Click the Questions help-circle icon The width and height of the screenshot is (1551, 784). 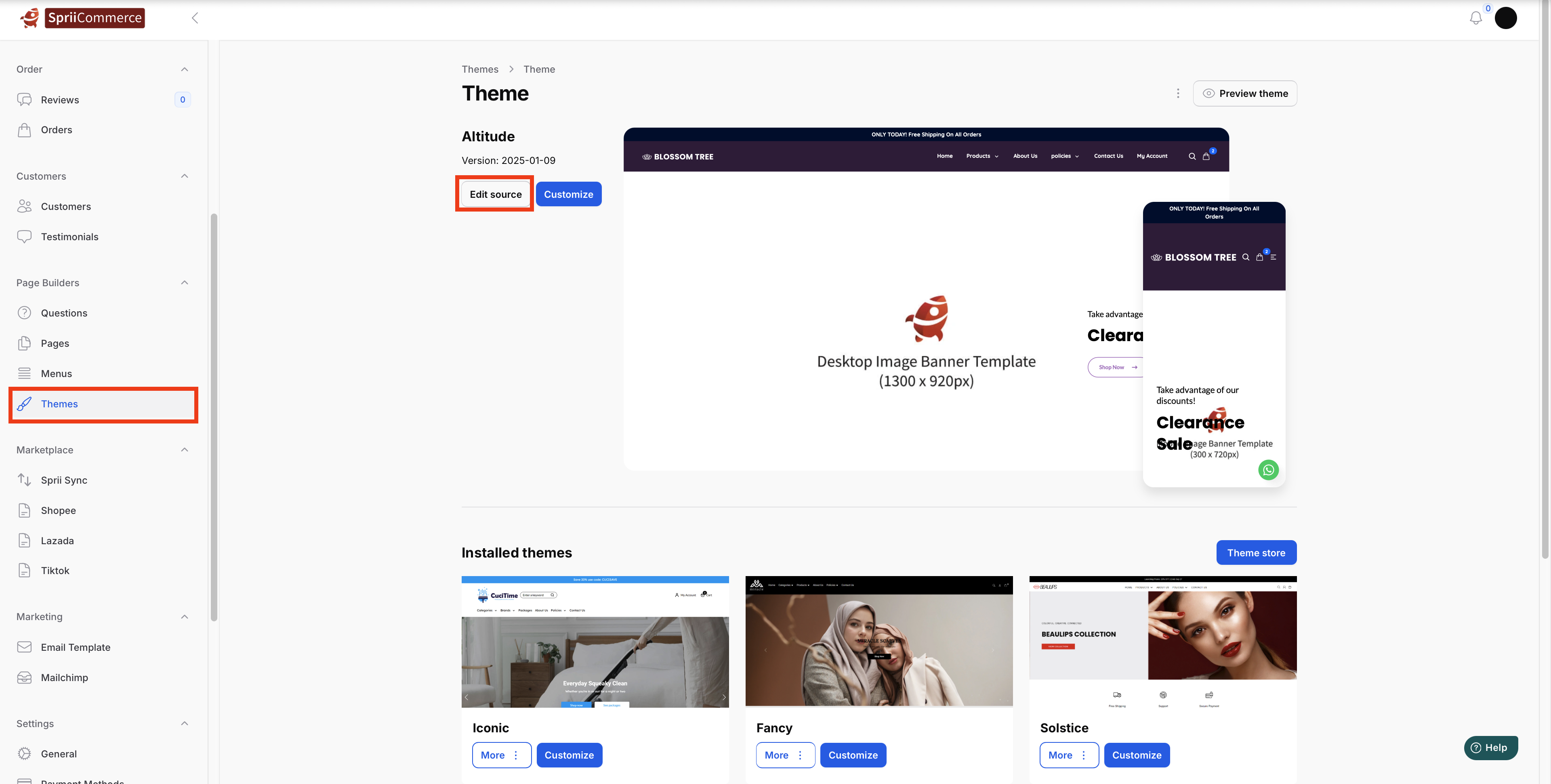[24, 313]
